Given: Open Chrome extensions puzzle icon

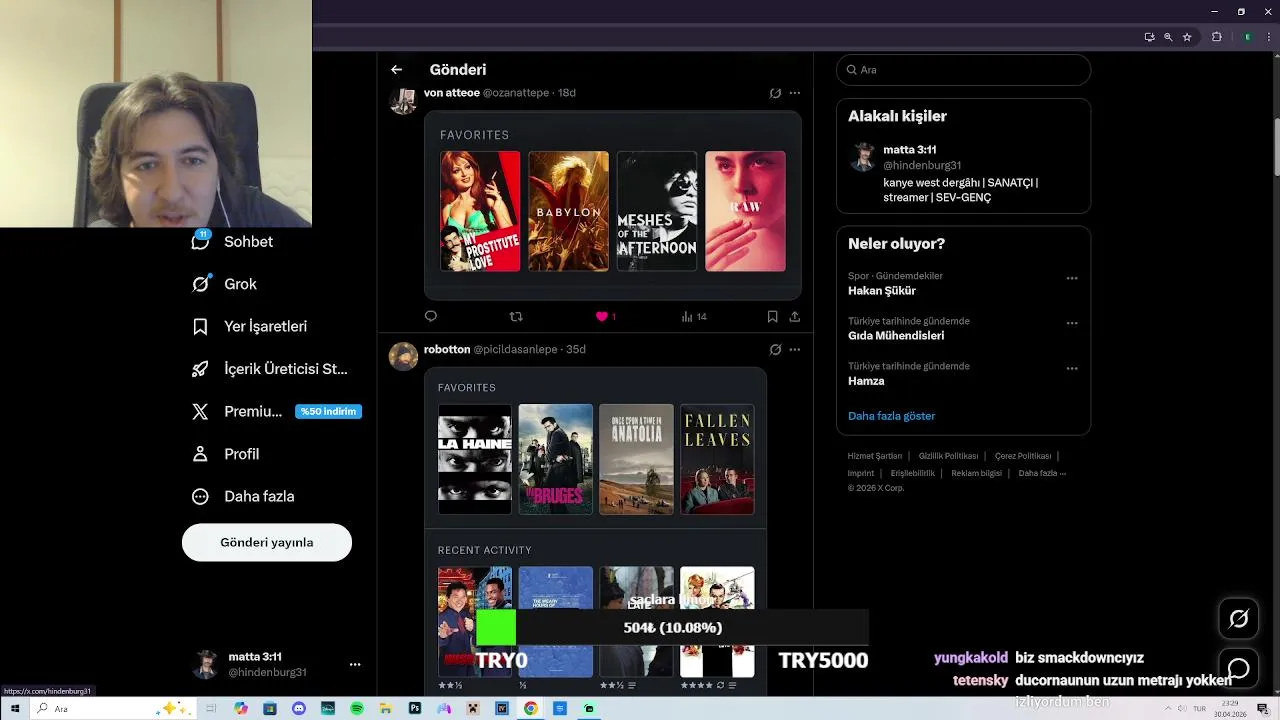Looking at the screenshot, I should [1217, 37].
